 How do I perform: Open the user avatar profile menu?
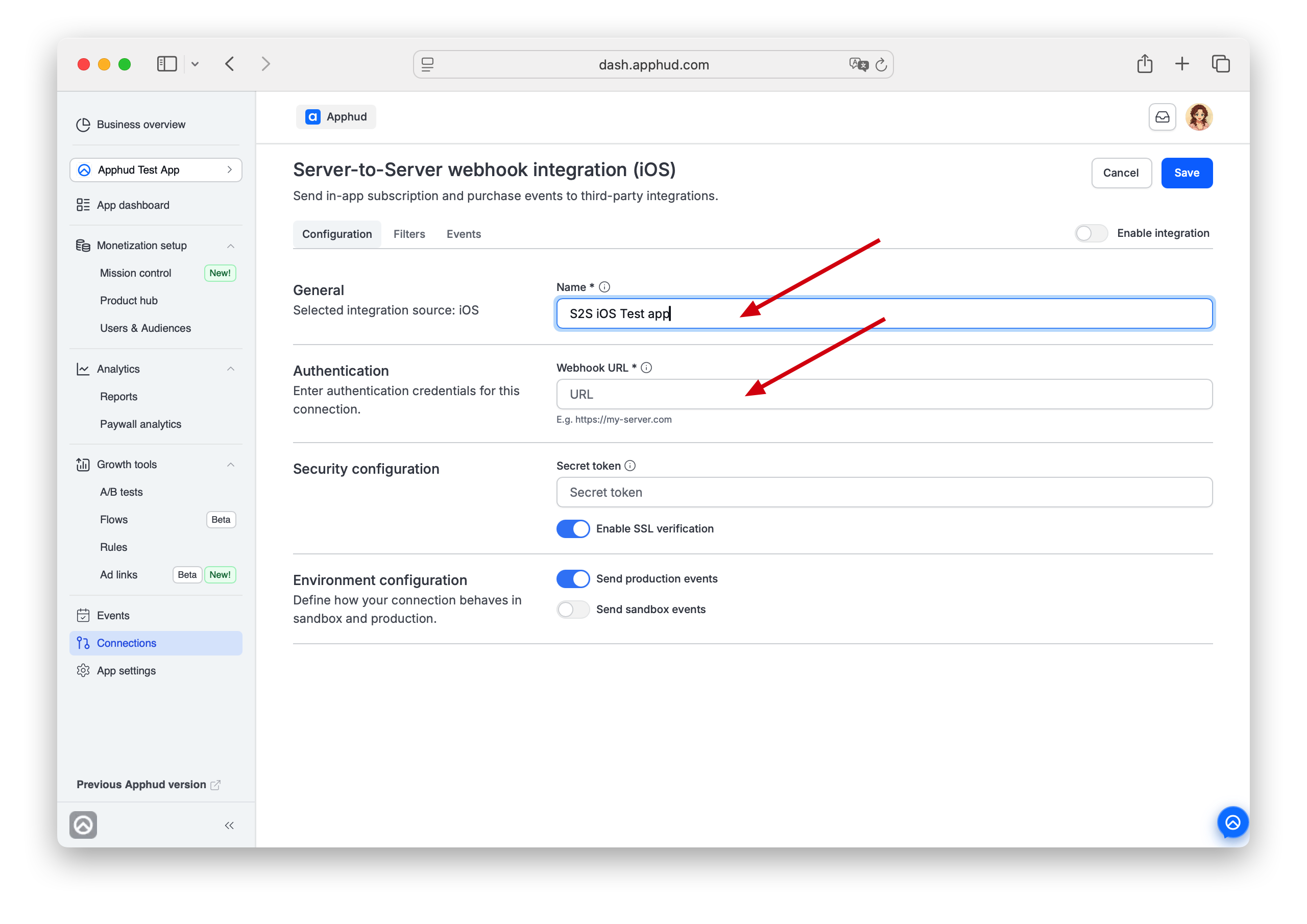1199,117
